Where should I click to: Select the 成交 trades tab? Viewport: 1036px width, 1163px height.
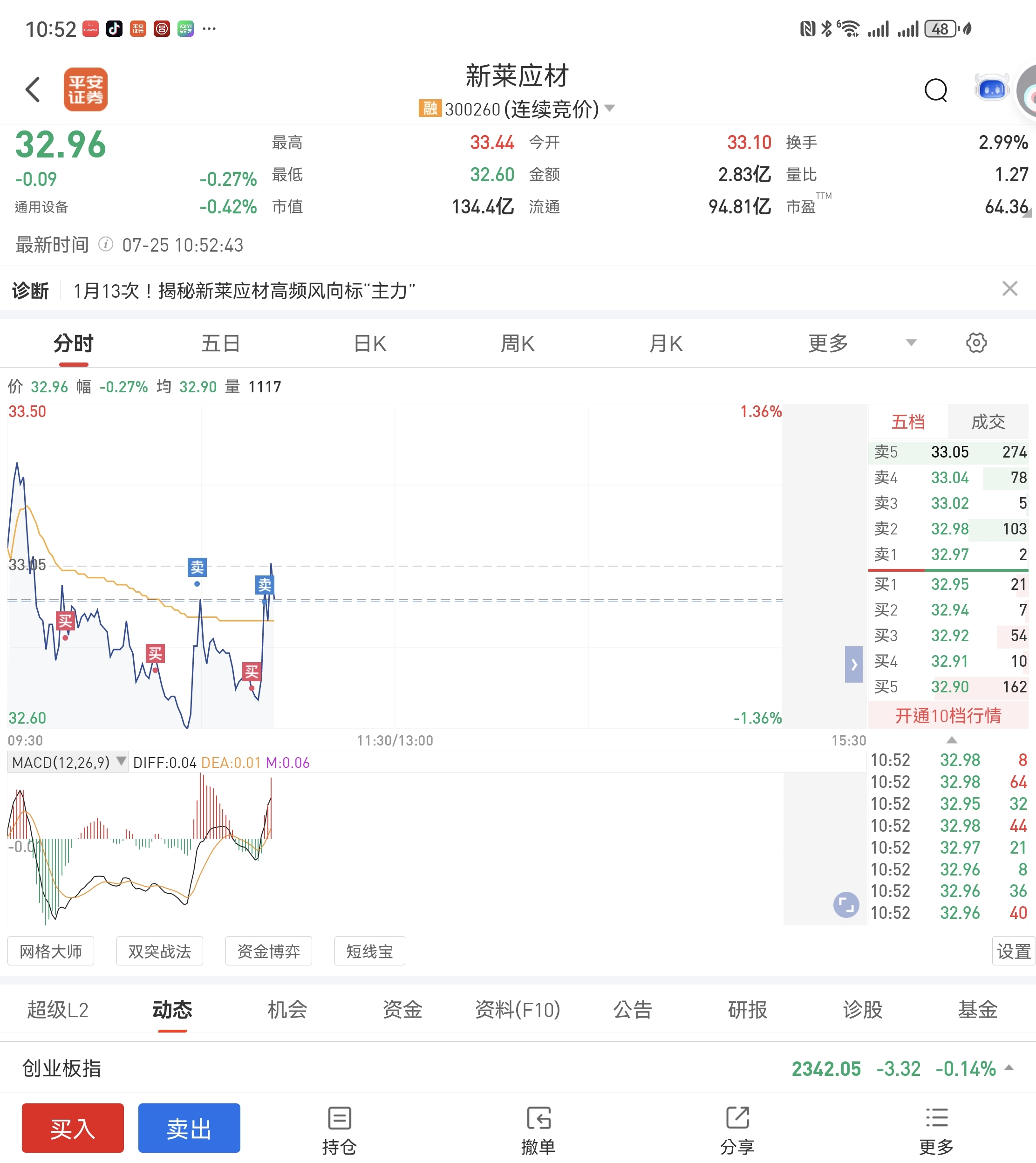pyautogui.click(x=988, y=421)
